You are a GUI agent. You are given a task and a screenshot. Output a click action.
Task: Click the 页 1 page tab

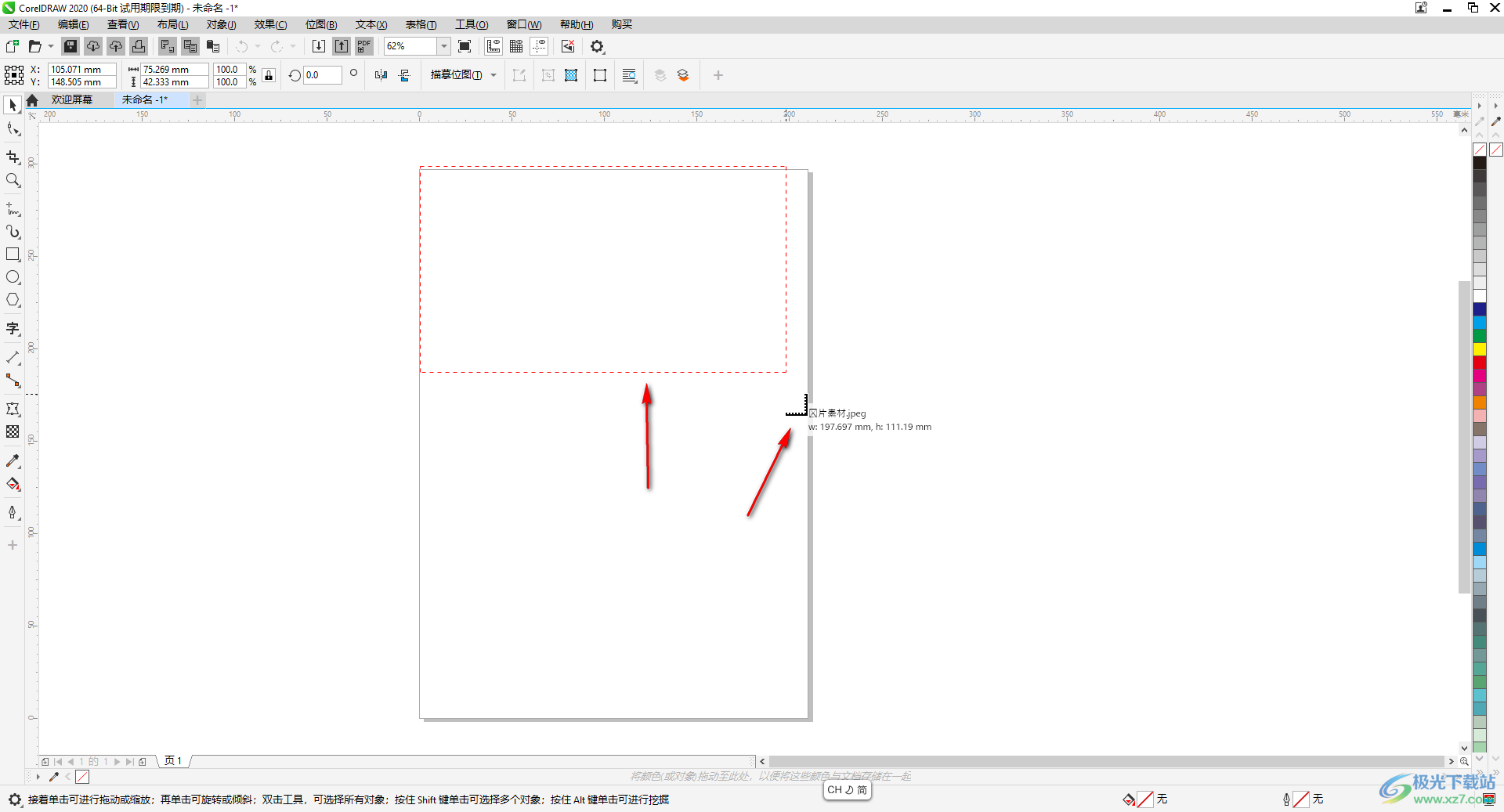click(x=173, y=761)
